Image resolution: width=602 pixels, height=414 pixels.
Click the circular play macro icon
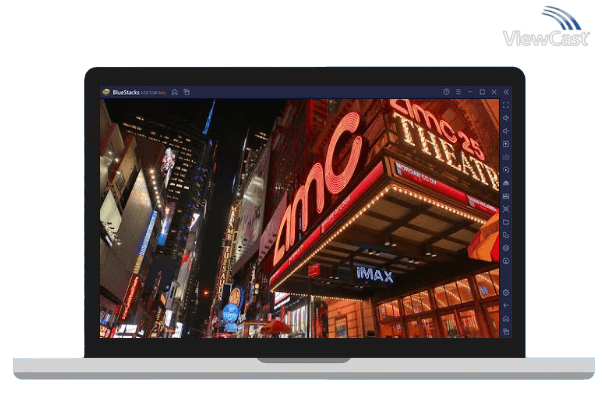tap(506, 170)
